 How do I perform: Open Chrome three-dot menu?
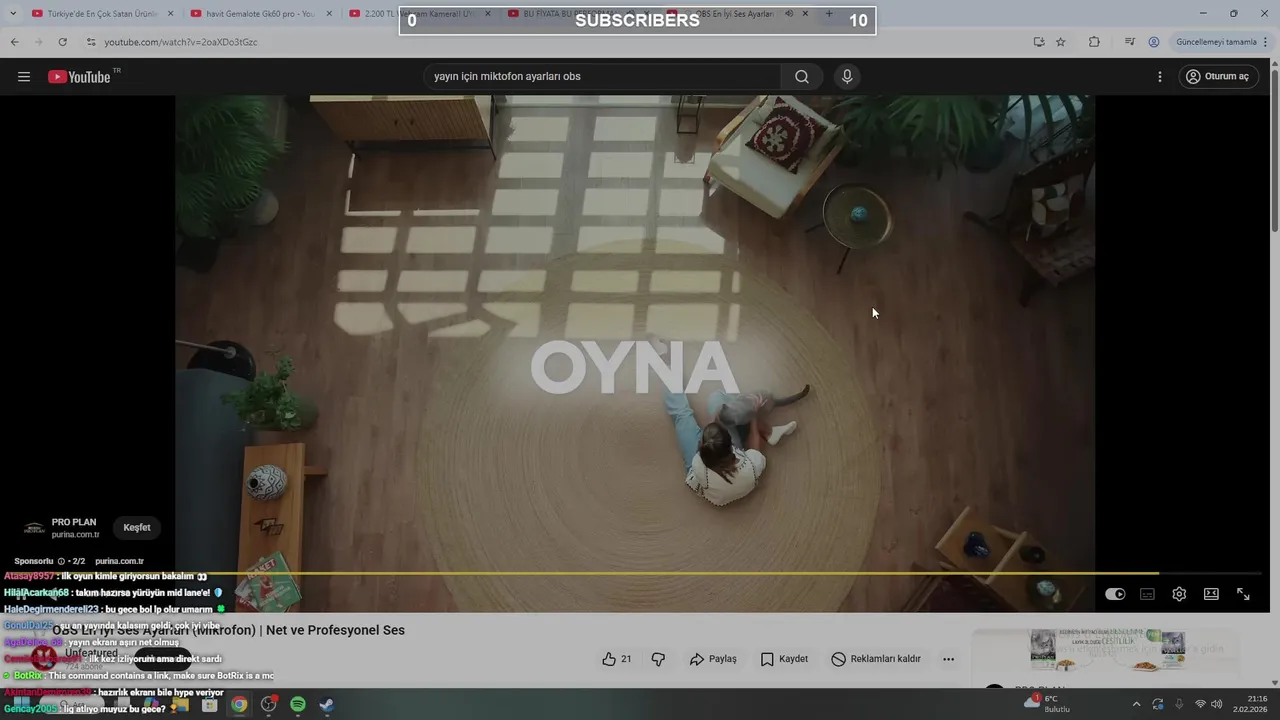click(1266, 42)
